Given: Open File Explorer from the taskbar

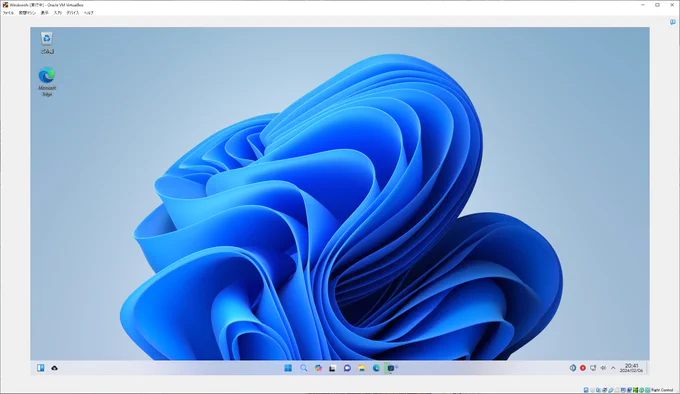Looking at the screenshot, I should coord(362,368).
